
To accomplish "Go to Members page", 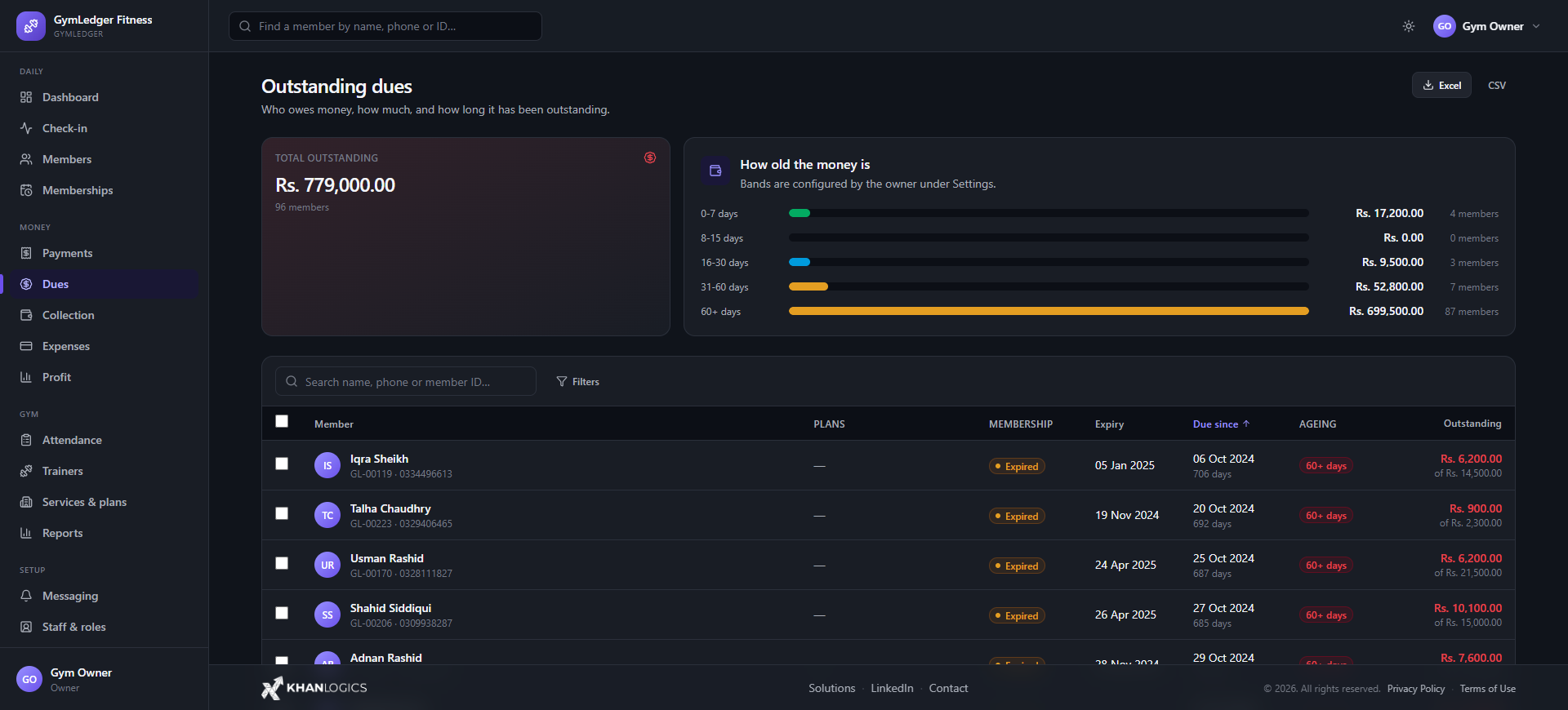I will (105, 159).
